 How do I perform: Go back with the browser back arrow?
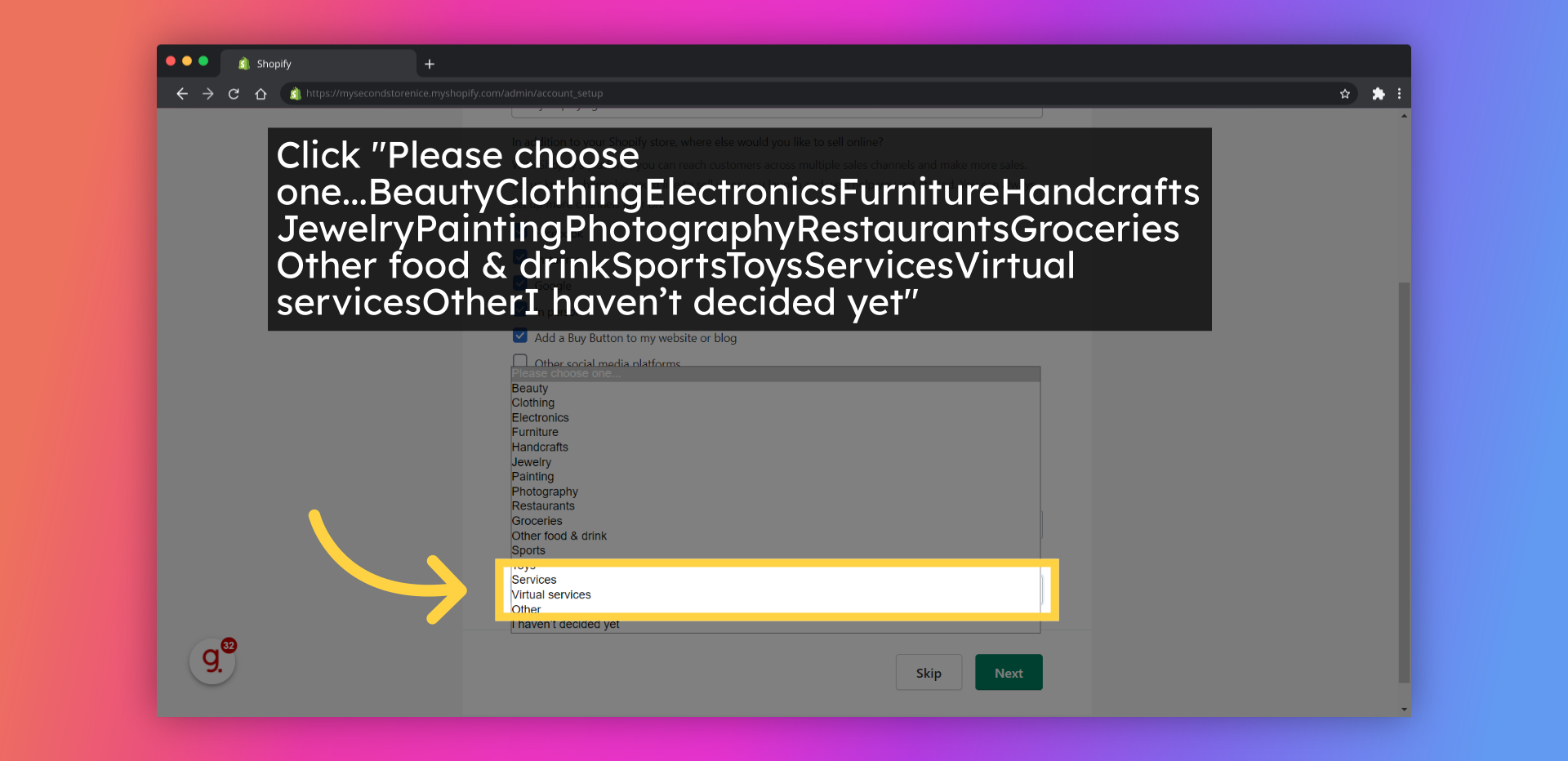tap(182, 94)
